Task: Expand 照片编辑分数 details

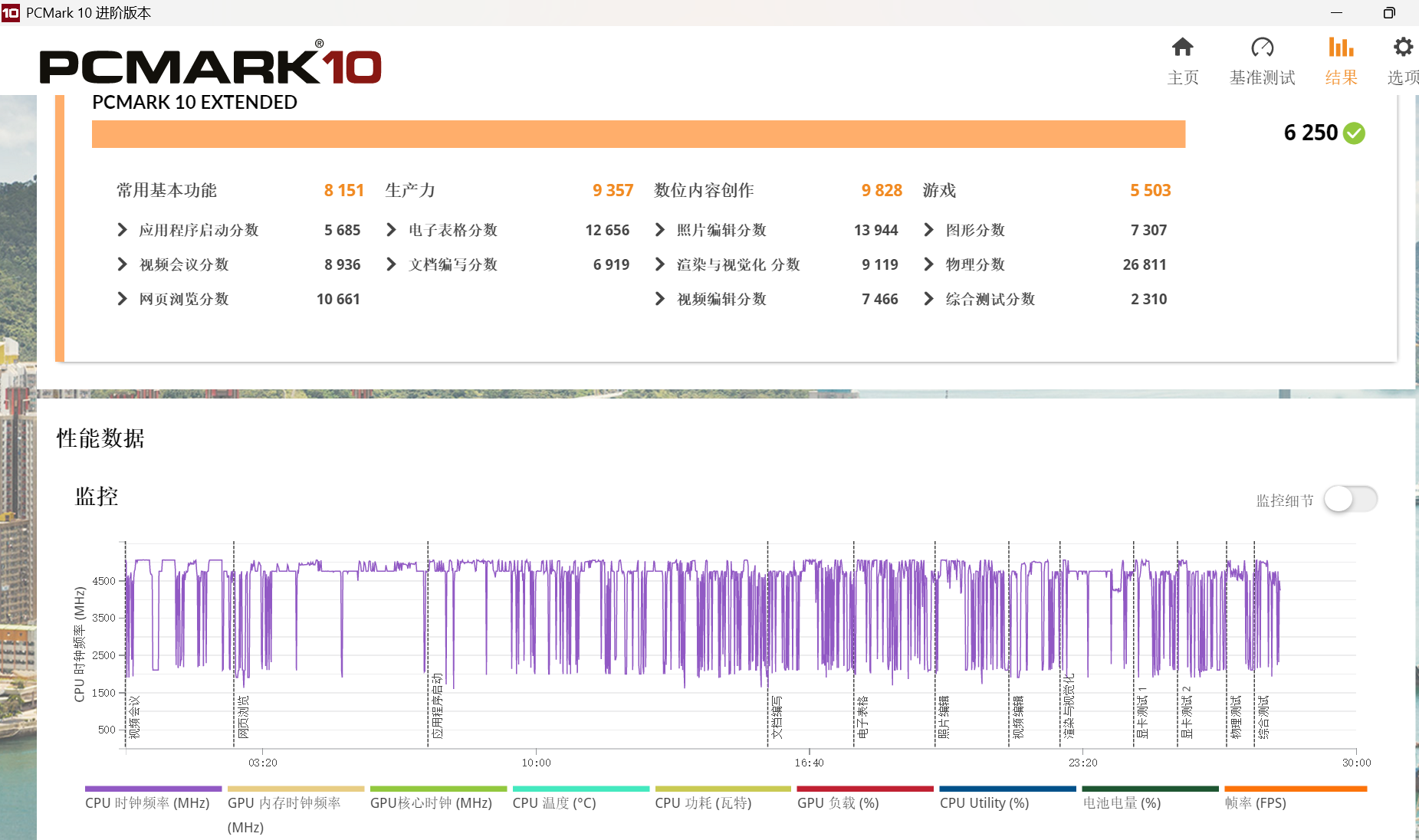Action: click(659, 230)
